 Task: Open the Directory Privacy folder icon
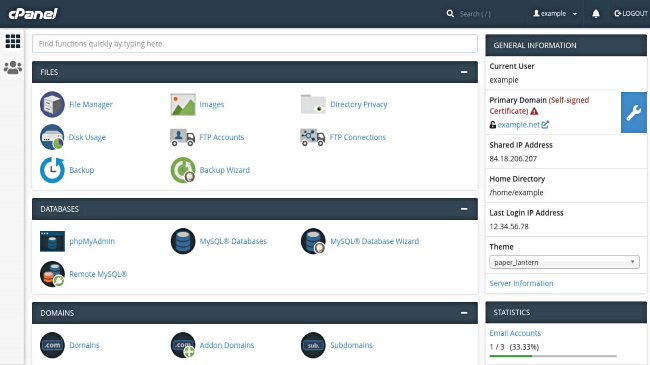(x=313, y=104)
